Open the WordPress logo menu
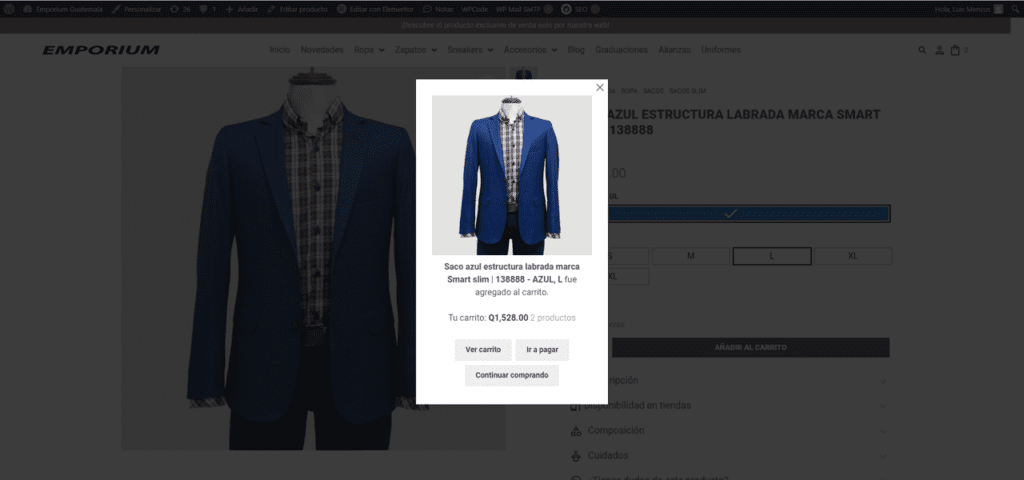Image resolution: width=1024 pixels, height=480 pixels. (9, 9)
